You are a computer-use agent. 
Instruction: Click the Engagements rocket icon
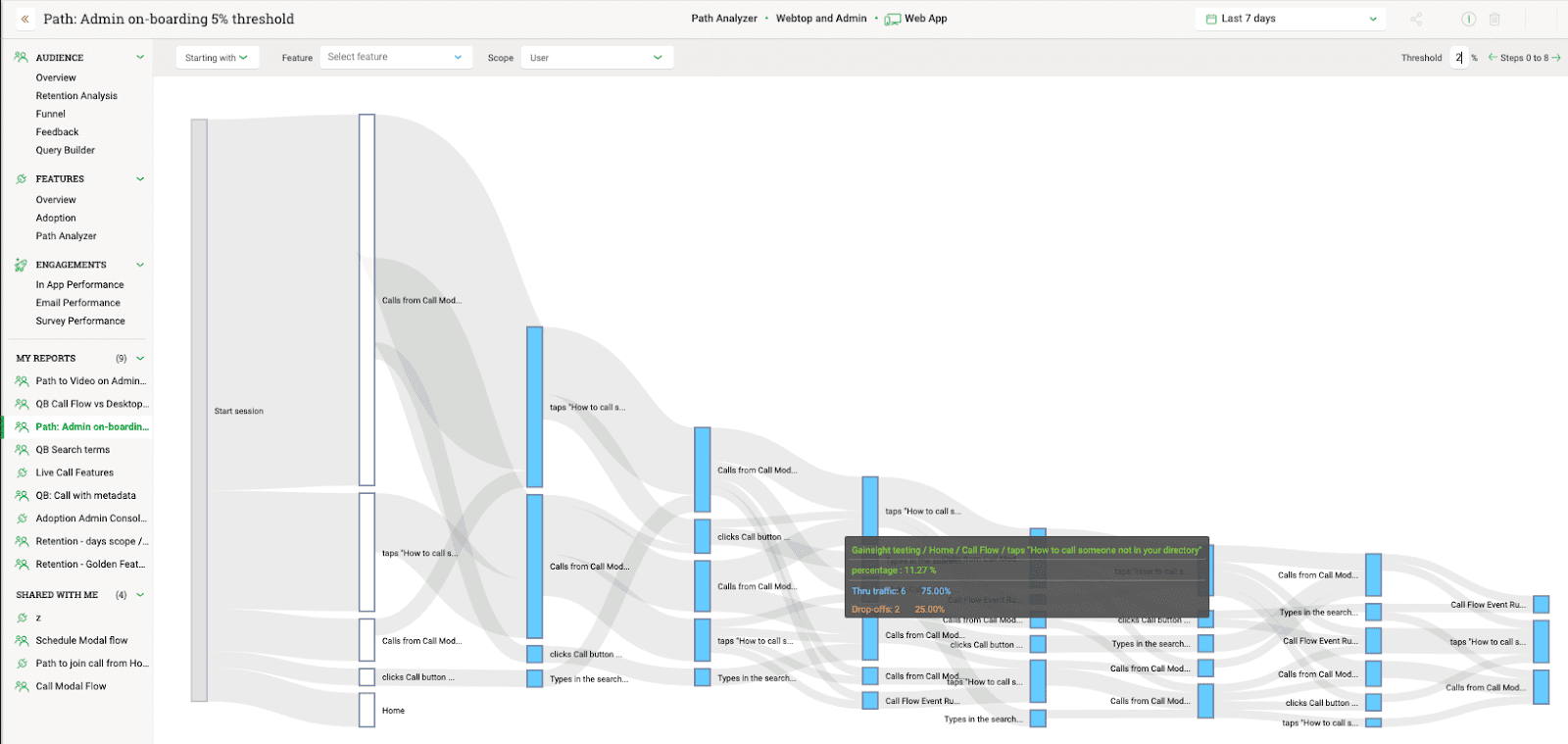coord(22,265)
